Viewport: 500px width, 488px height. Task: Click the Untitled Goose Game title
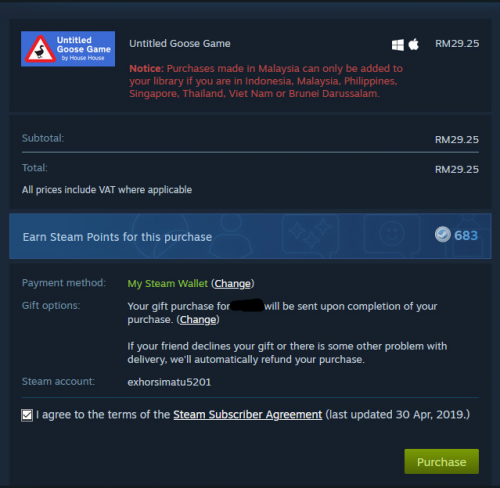click(180, 44)
